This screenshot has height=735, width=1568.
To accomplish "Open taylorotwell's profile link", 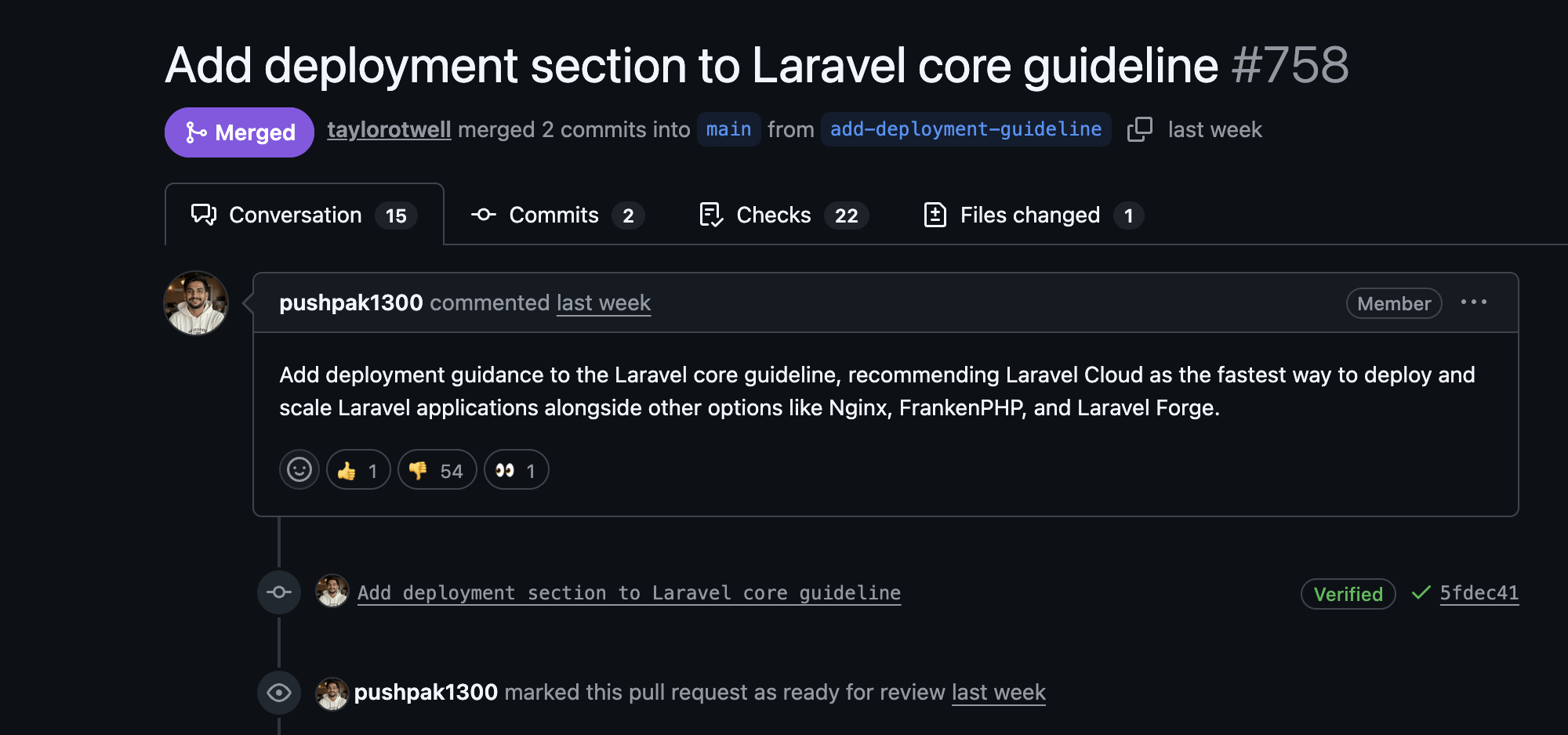I will [x=388, y=129].
